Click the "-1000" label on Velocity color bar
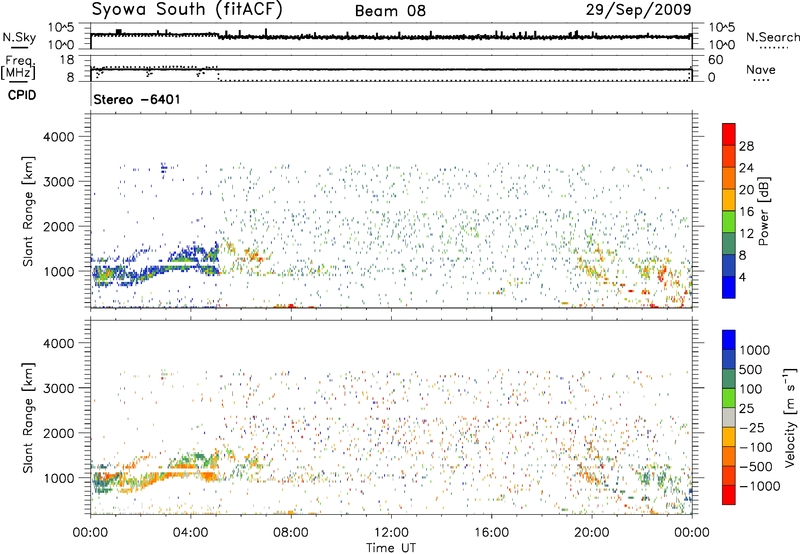Image resolution: width=800 pixels, height=554 pixels. 759,486
